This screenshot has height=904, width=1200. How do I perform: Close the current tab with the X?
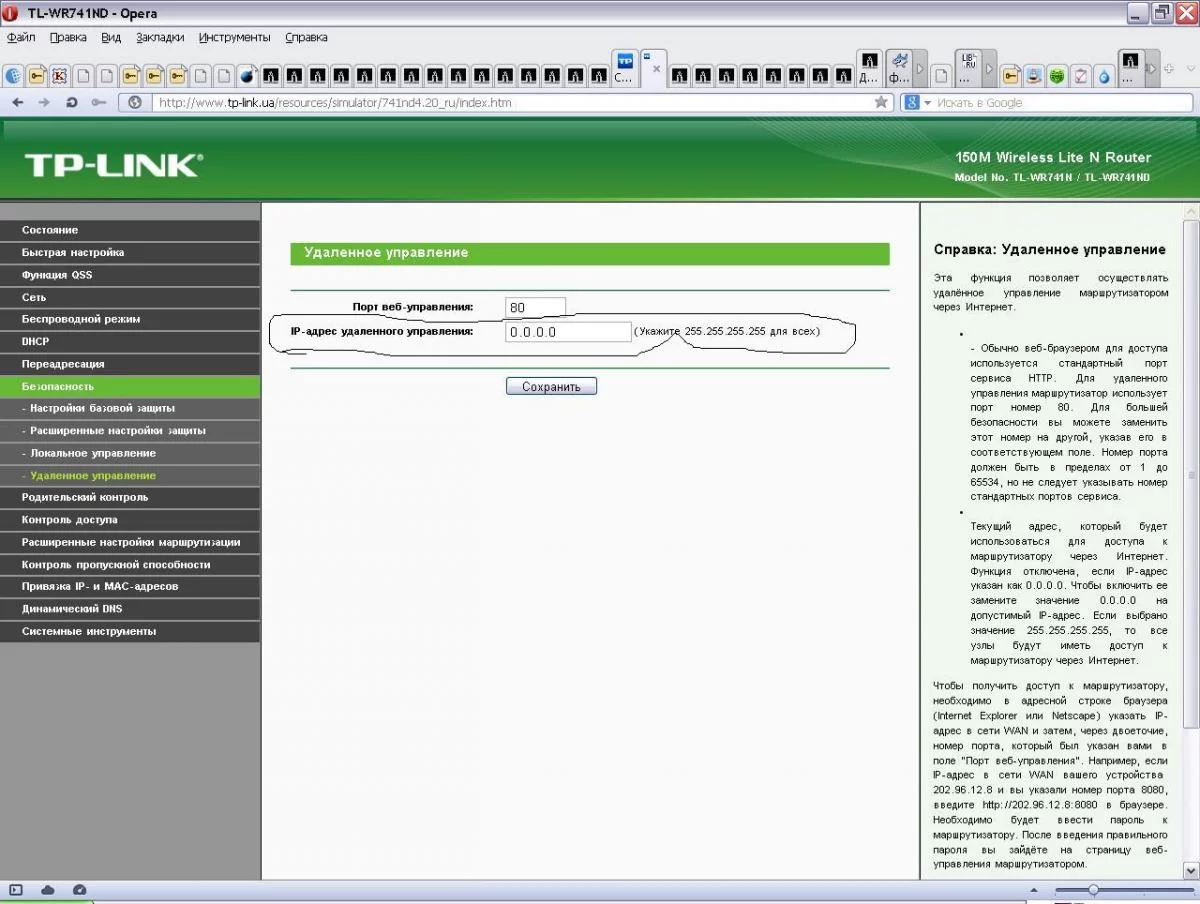pos(657,69)
